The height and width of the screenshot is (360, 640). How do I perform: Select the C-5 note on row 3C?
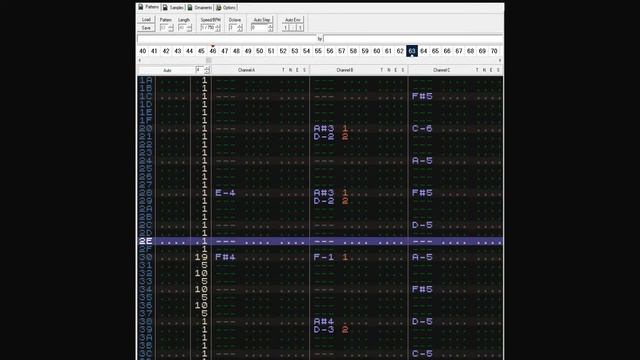(x=422, y=354)
